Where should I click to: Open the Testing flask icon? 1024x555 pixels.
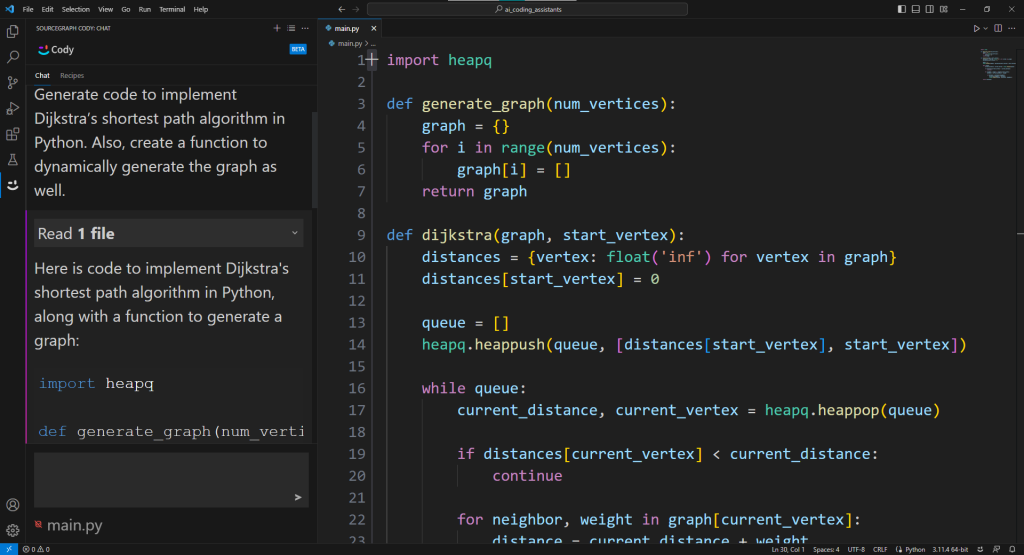pyautogui.click(x=13, y=160)
